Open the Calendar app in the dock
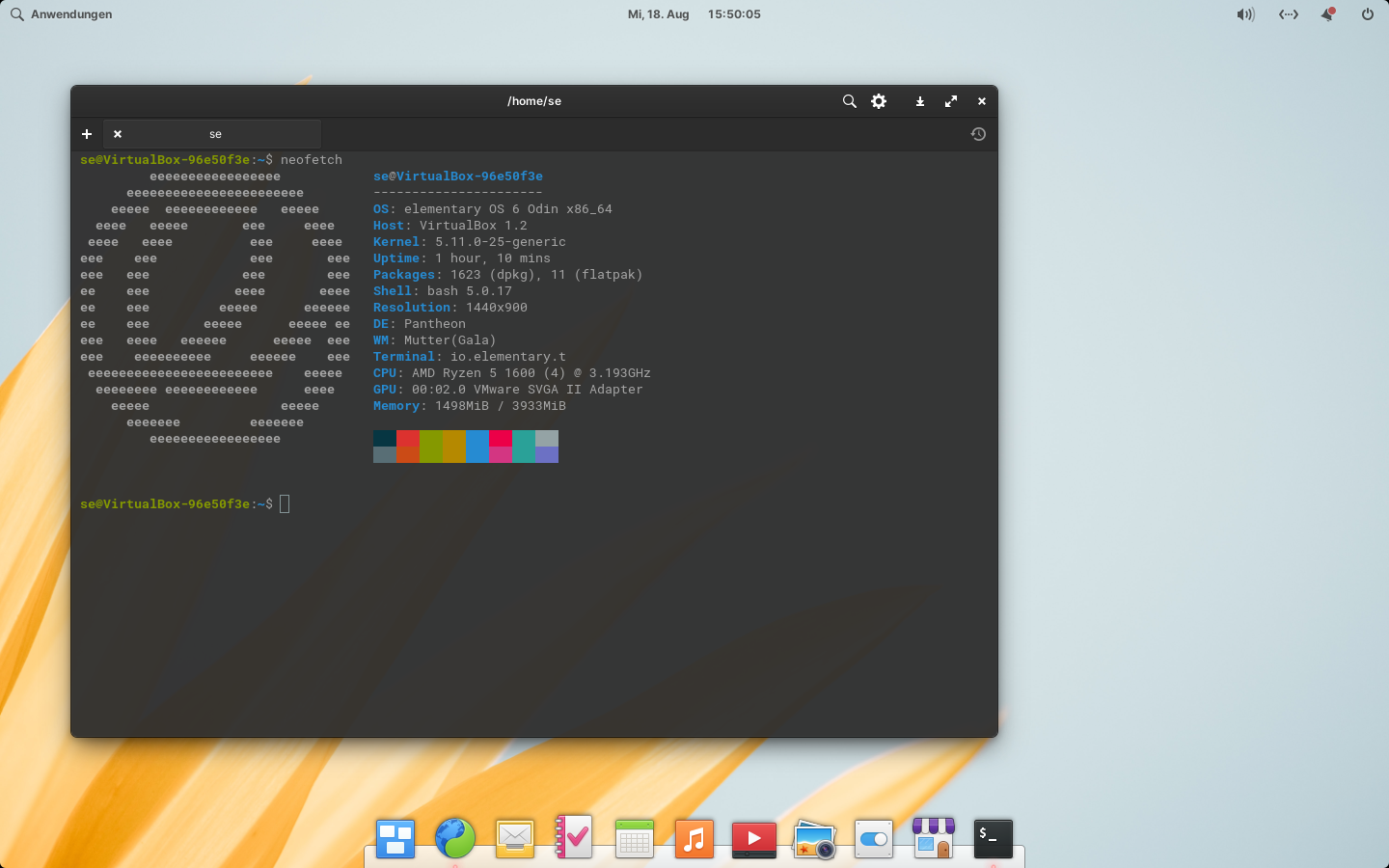1389x868 pixels. click(x=635, y=838)
